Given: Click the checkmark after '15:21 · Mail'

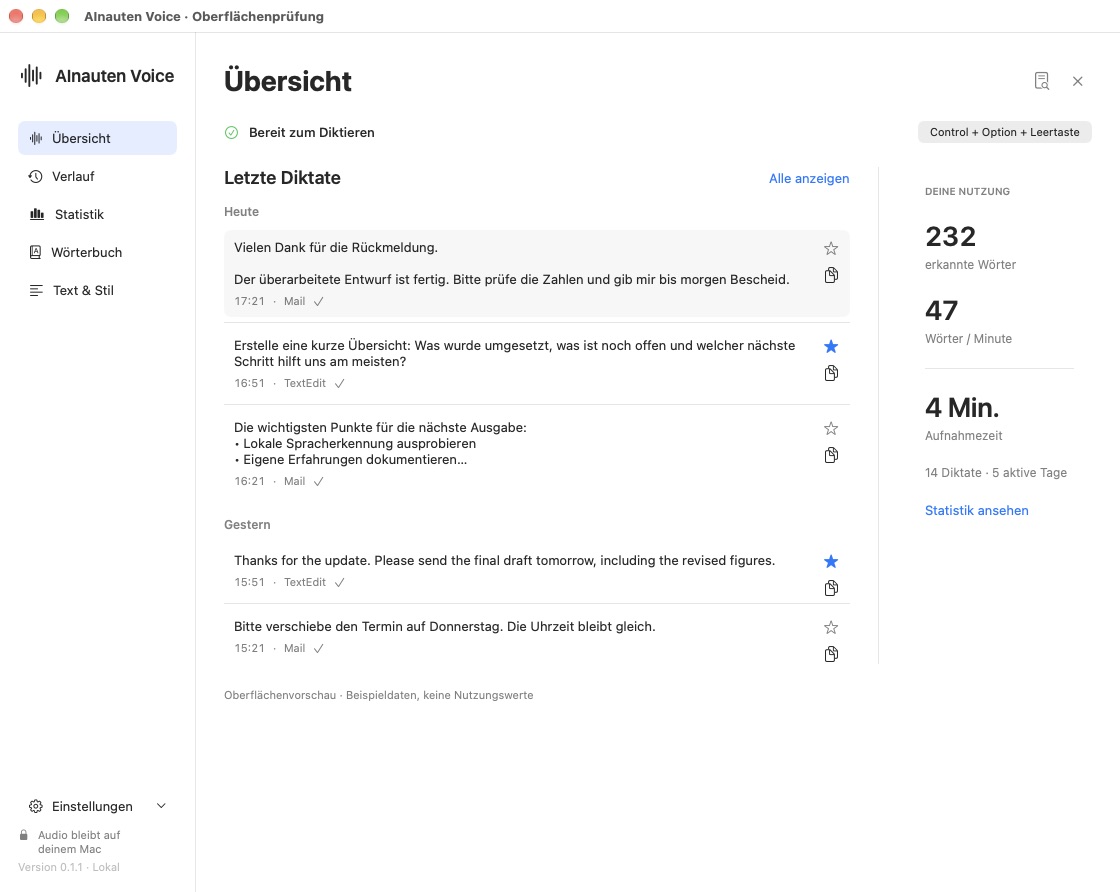Looking at the screenshot, I should (x=319, y=648).
